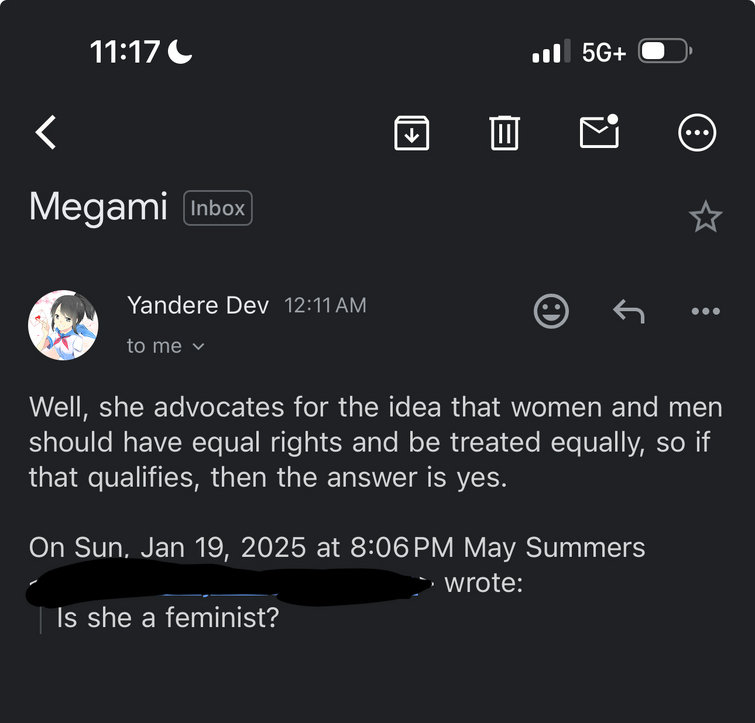Screen dimensions: 755x723
Task: Open message options three-dot menu
Action: point(705,312)
